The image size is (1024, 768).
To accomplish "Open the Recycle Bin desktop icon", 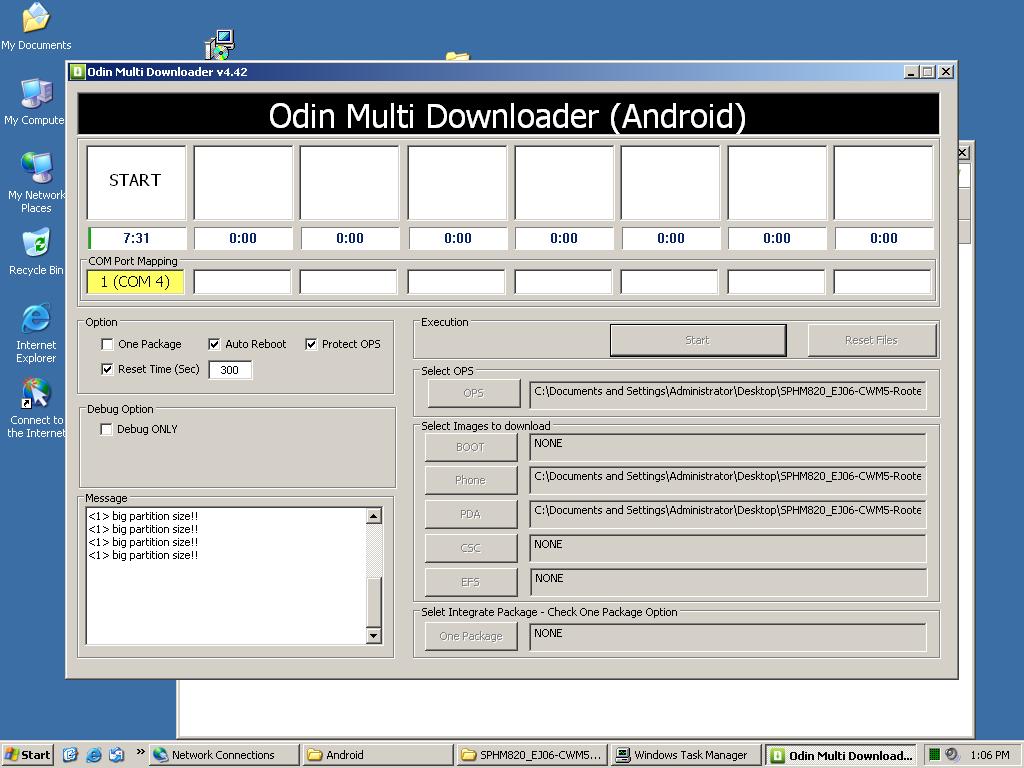I will 36,251.
